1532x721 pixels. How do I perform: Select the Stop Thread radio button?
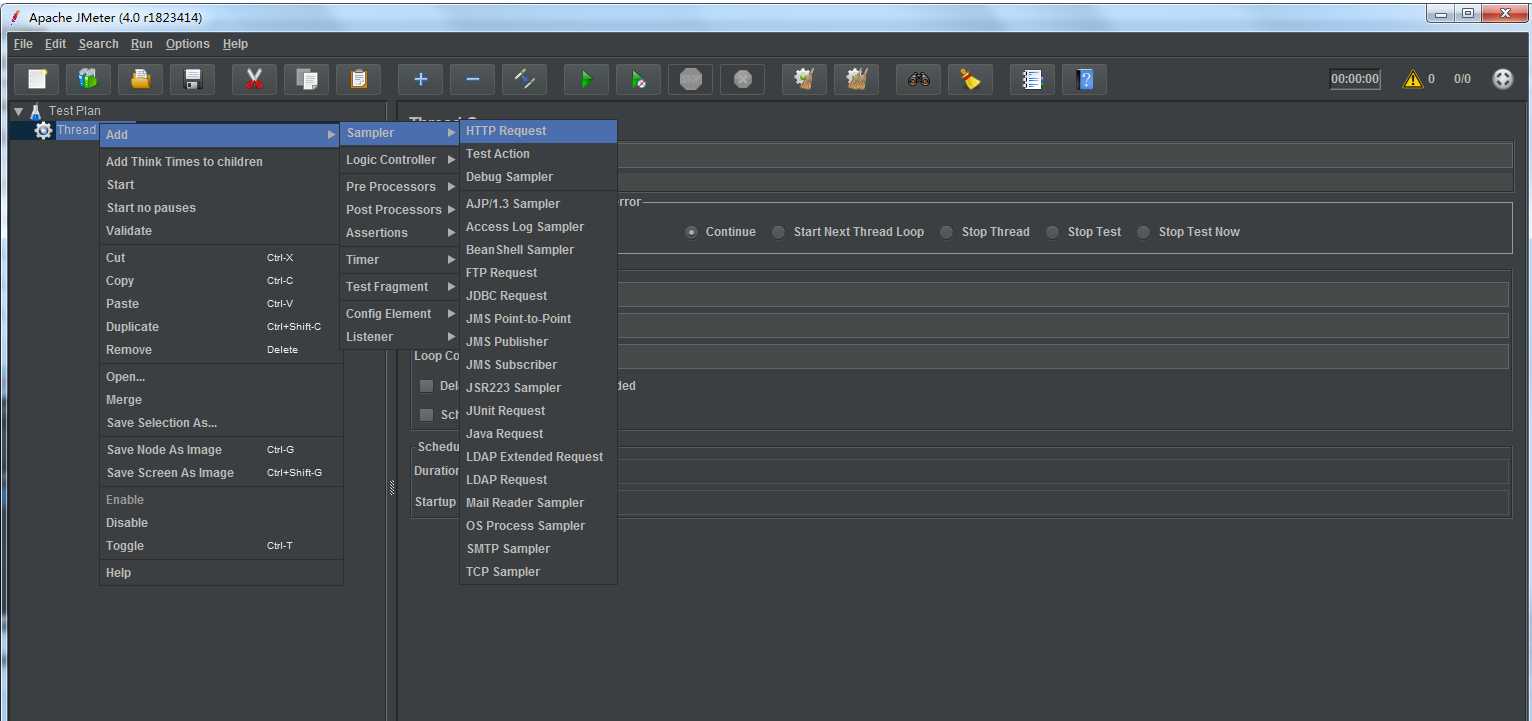click(x=946, y=232)
